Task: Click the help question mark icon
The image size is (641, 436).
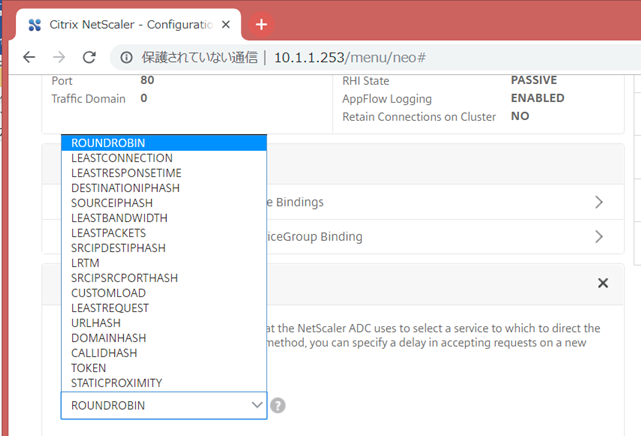Action: [x=278, y=405]
